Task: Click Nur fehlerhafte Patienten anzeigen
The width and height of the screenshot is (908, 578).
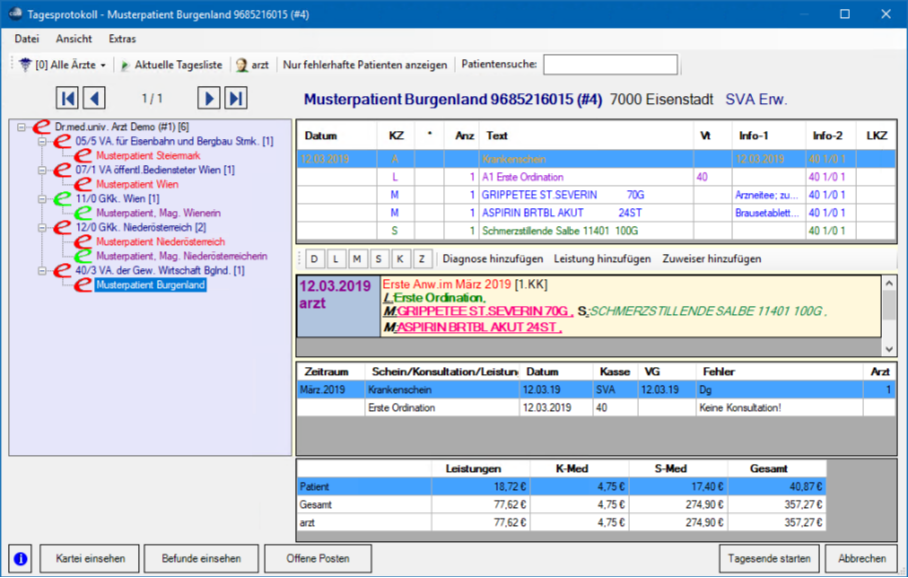Action: coord(365,65)
